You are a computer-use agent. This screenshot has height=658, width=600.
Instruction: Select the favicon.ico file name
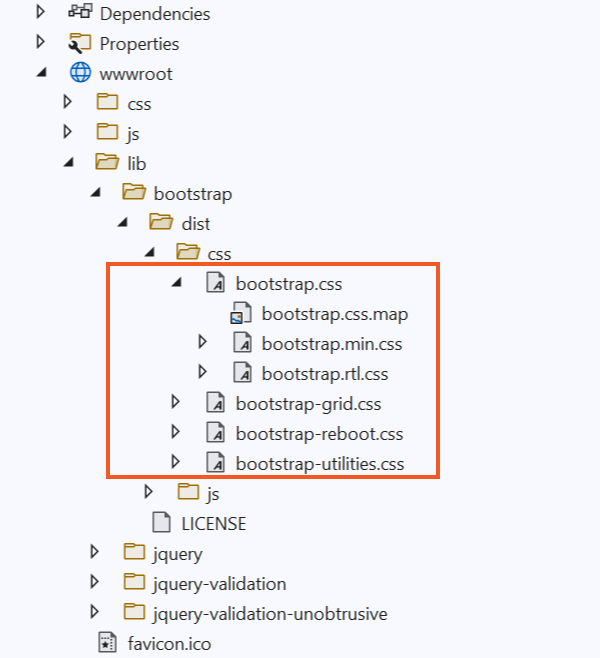(169, 644)
